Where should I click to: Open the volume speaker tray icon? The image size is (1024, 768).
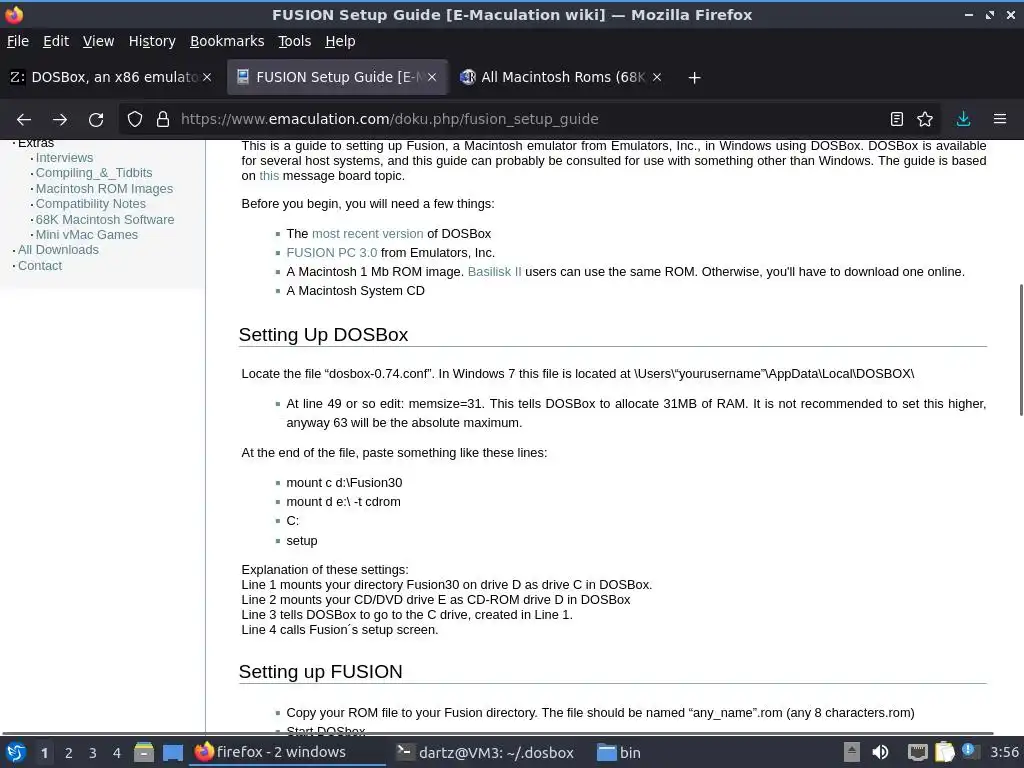coord(880,752)
